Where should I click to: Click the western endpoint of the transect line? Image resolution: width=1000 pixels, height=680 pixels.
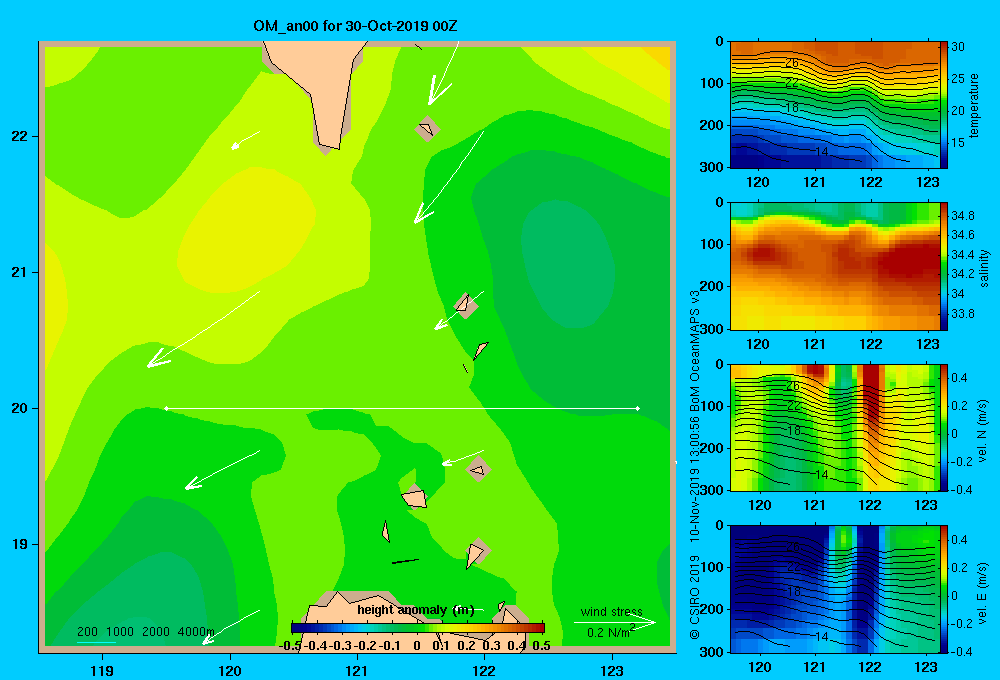166,408
